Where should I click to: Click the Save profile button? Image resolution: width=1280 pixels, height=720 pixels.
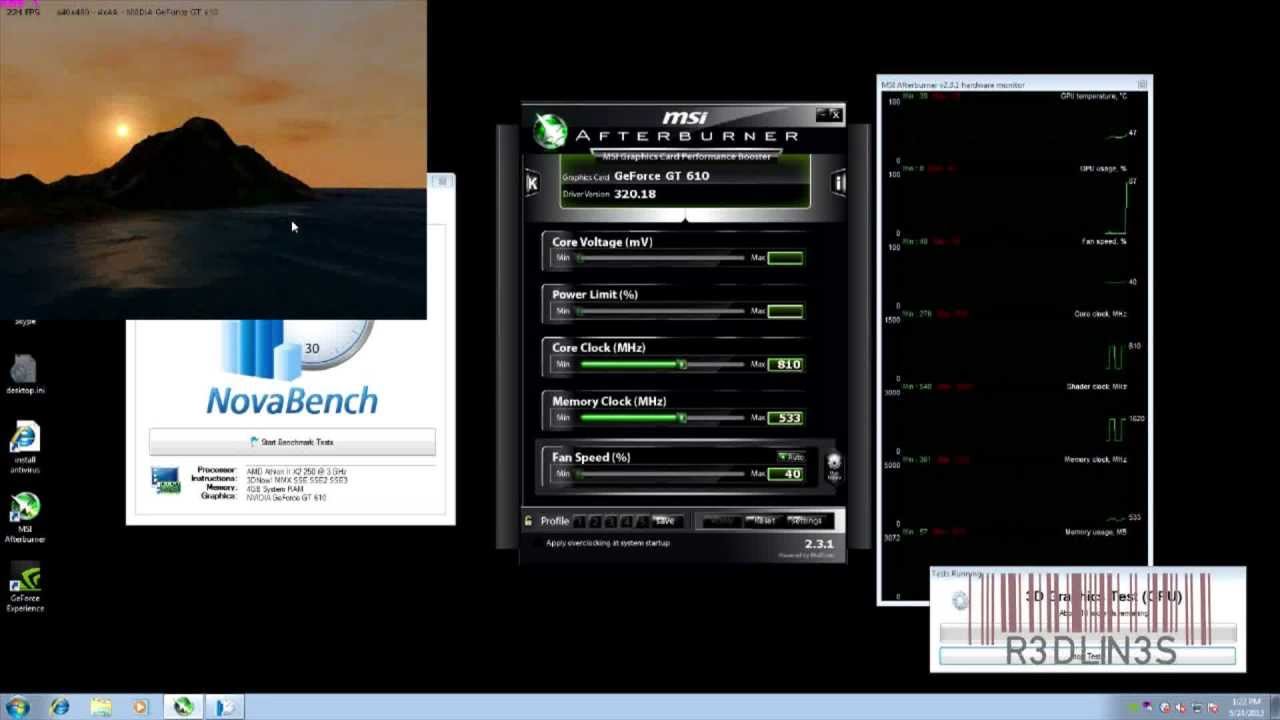(x=664, y=521)
